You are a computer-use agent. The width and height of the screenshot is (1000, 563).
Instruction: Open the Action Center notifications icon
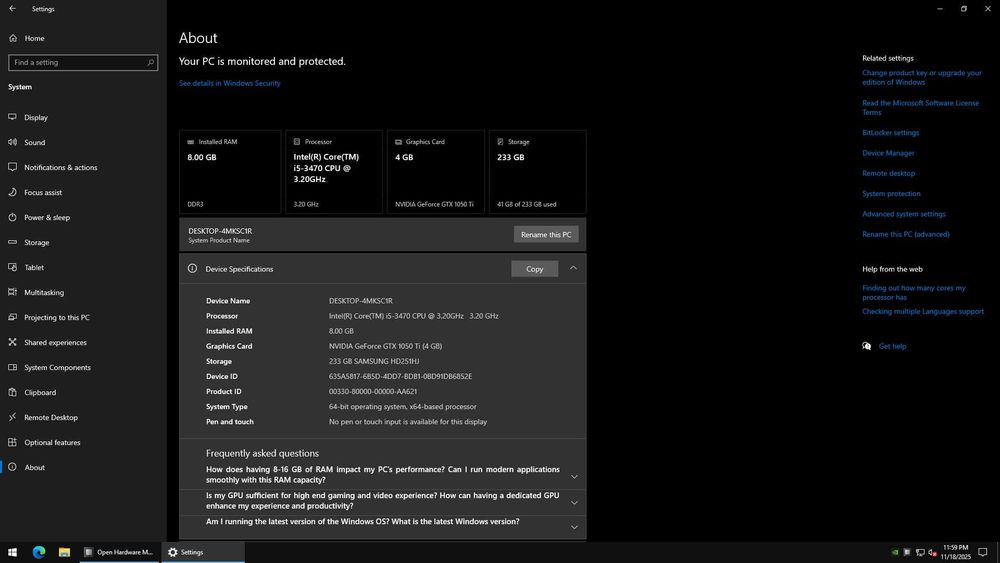(983, 552)
